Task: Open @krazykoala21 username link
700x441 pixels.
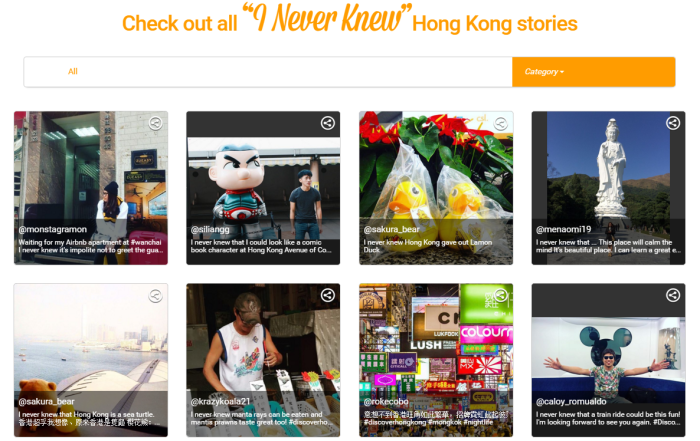Action: [221, 402]
